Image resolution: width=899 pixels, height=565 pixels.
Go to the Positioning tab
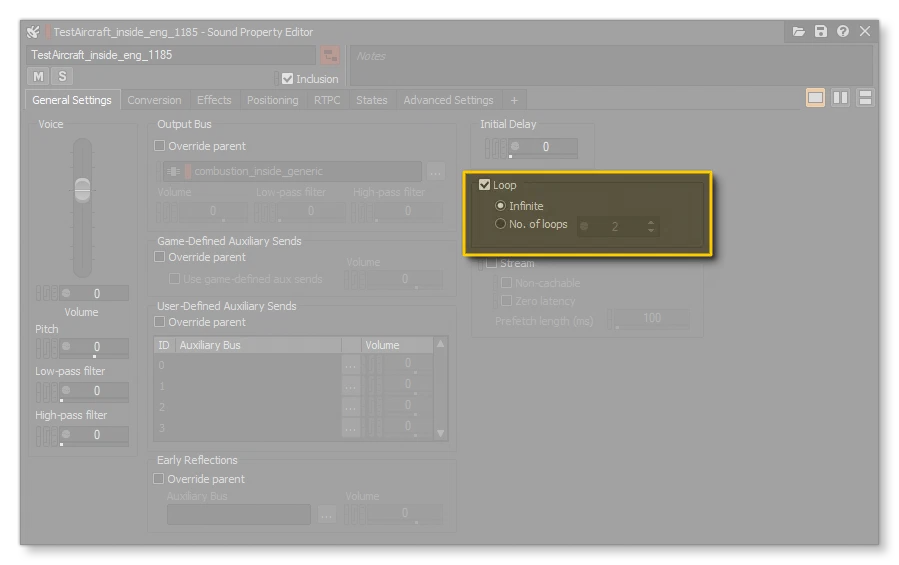tap(272, 100)
